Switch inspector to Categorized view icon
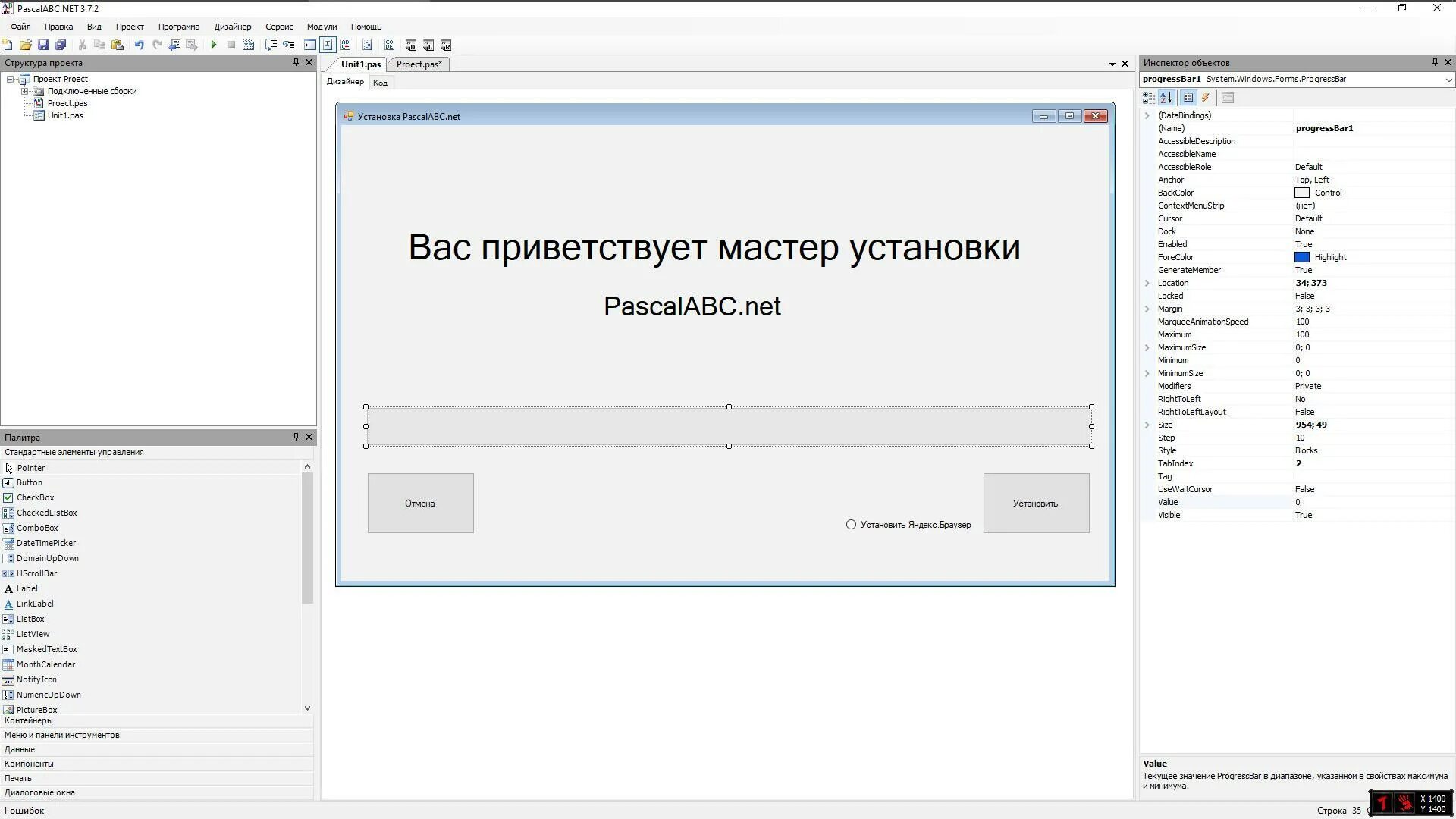This screenshot has width=1456, height=819. point(1149,98)
